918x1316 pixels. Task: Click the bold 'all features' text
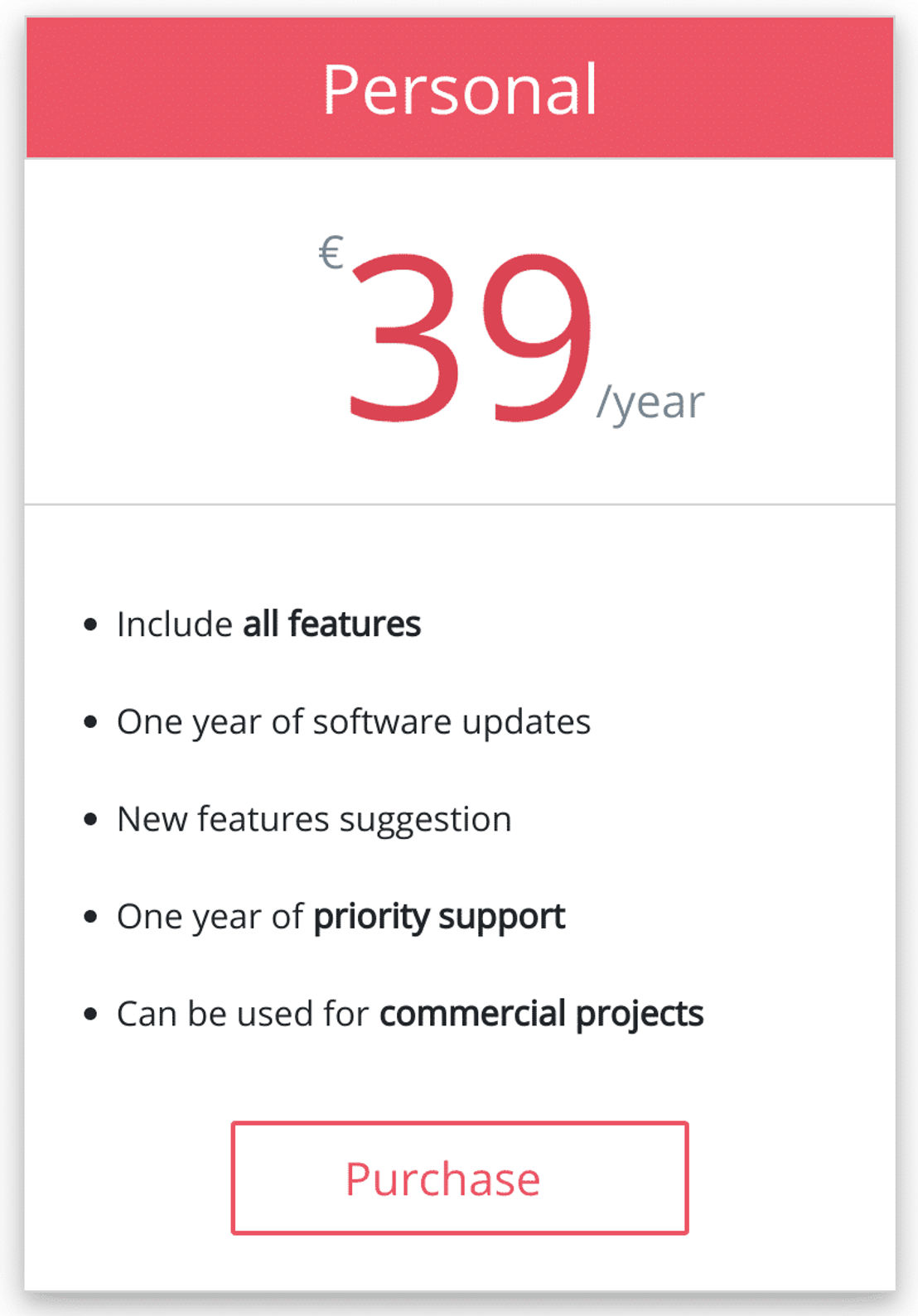tap(331, 624)
